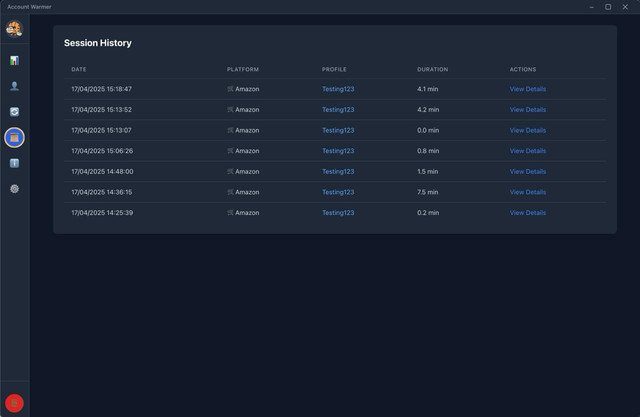Open Testing123 profile in 14:36:15 row

338,192
